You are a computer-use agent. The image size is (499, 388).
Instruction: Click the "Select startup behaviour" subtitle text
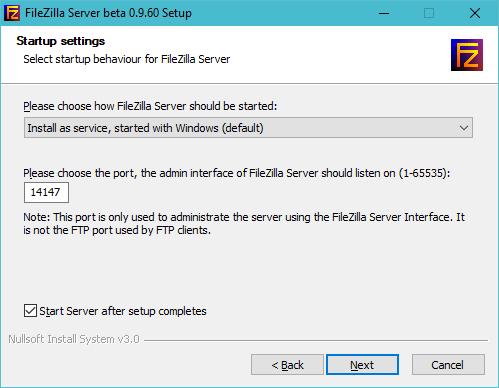pyautogui.click(x=127, y=59)
